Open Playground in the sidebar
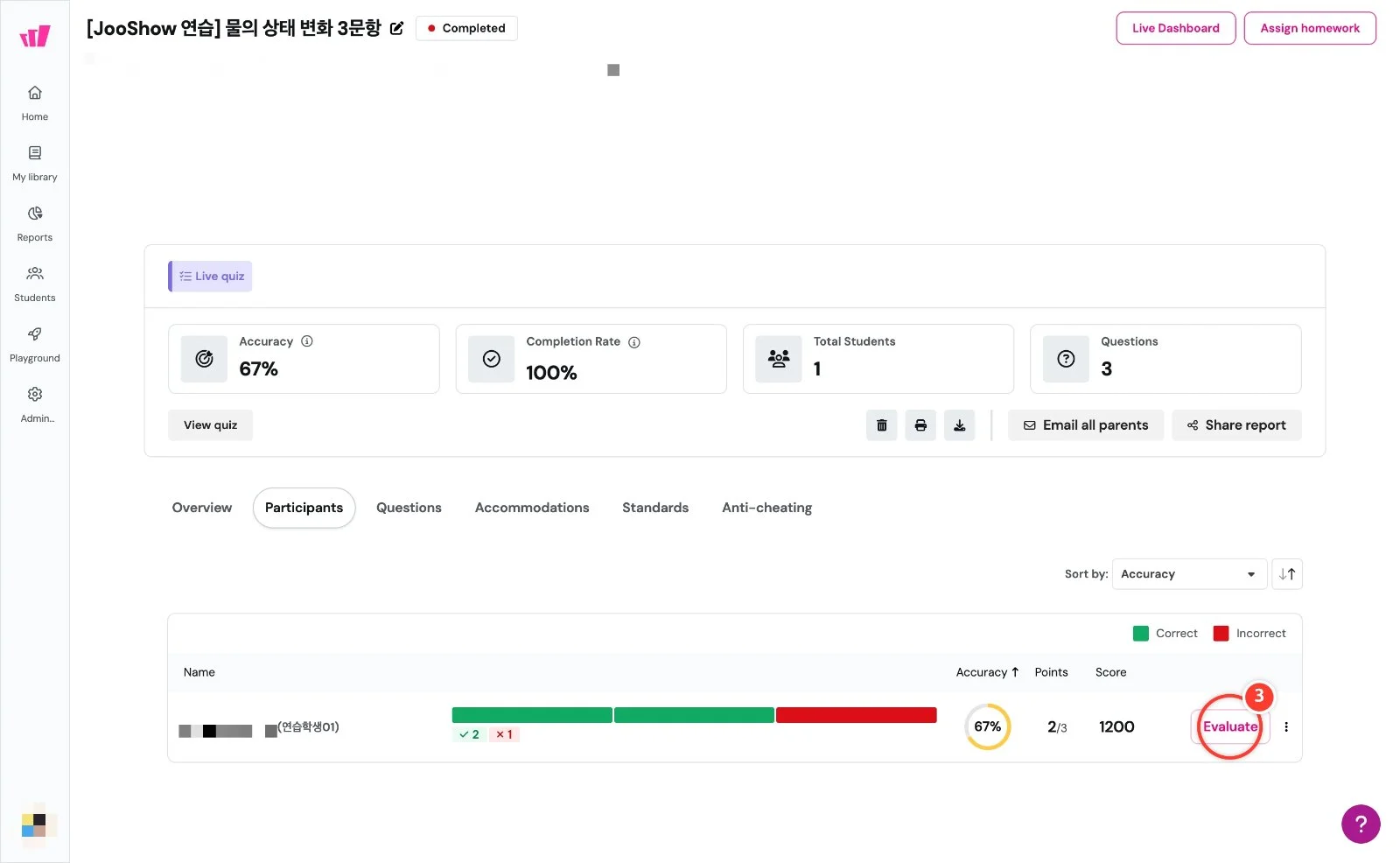1400x863 pixels. [x=35, y=345]
